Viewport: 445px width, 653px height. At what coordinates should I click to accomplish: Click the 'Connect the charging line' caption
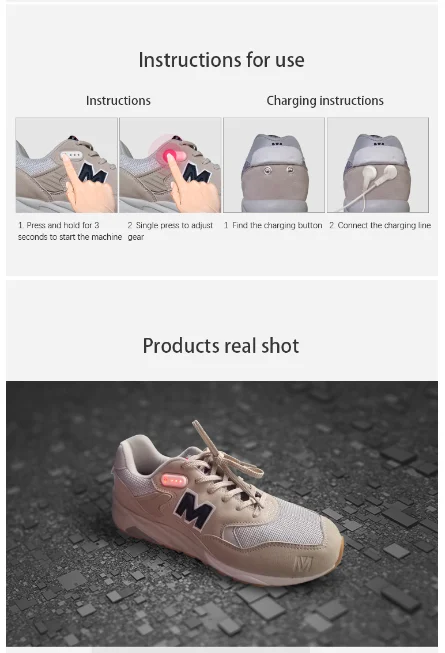click(x=380, y=225)
